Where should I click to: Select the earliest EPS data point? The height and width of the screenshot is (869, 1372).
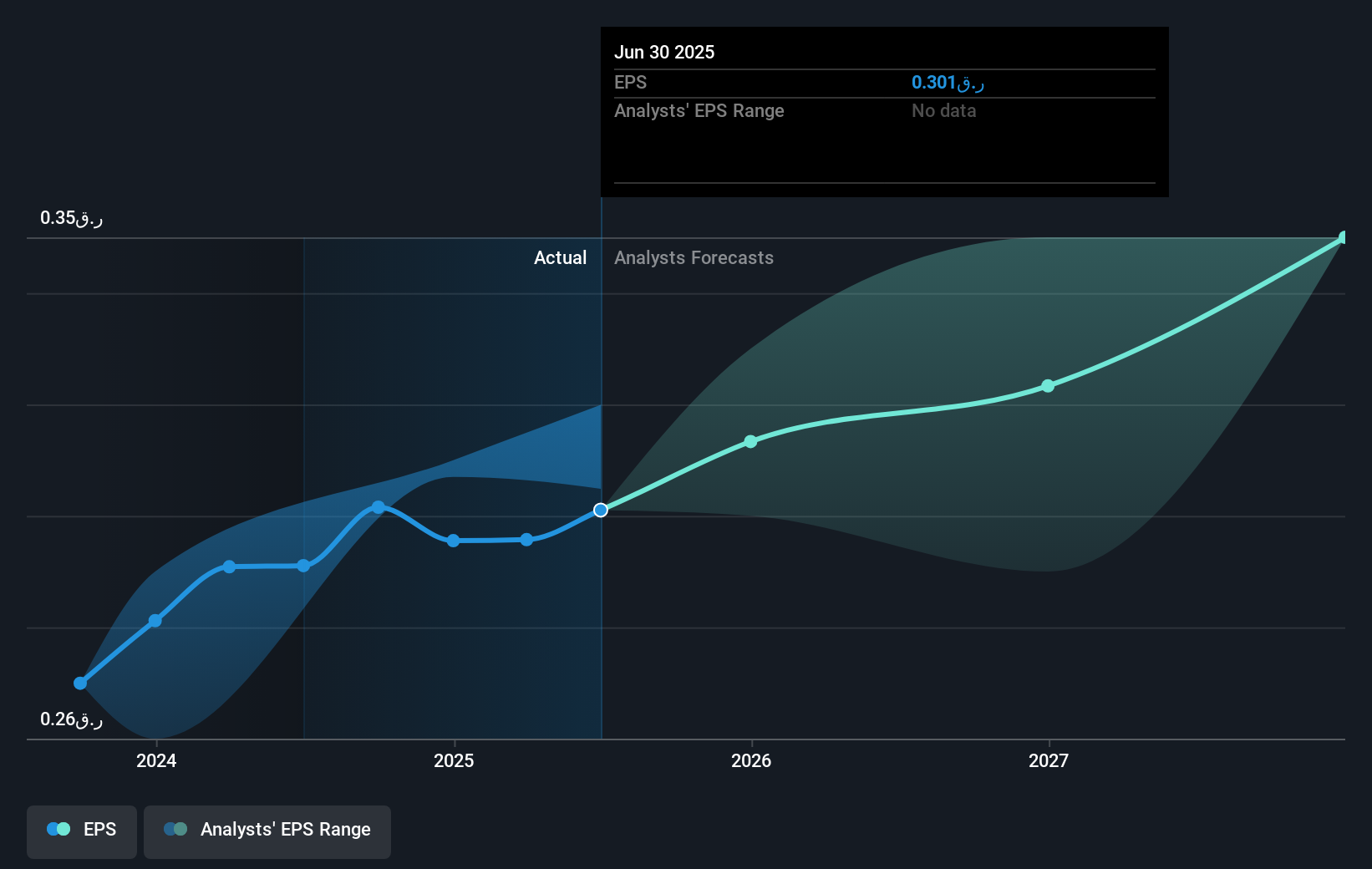pos(80,684)
